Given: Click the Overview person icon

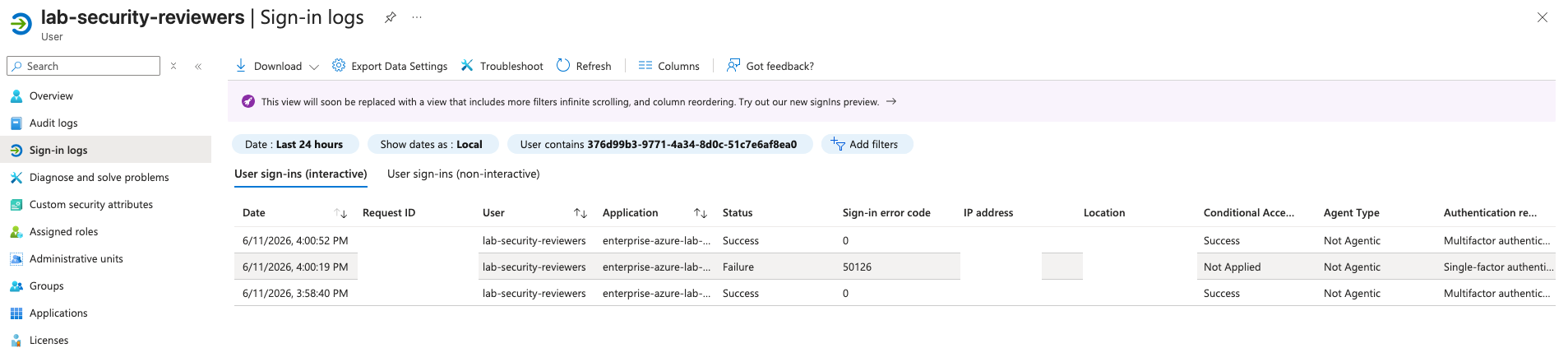Looking at the screenshot, I should 16,95.
